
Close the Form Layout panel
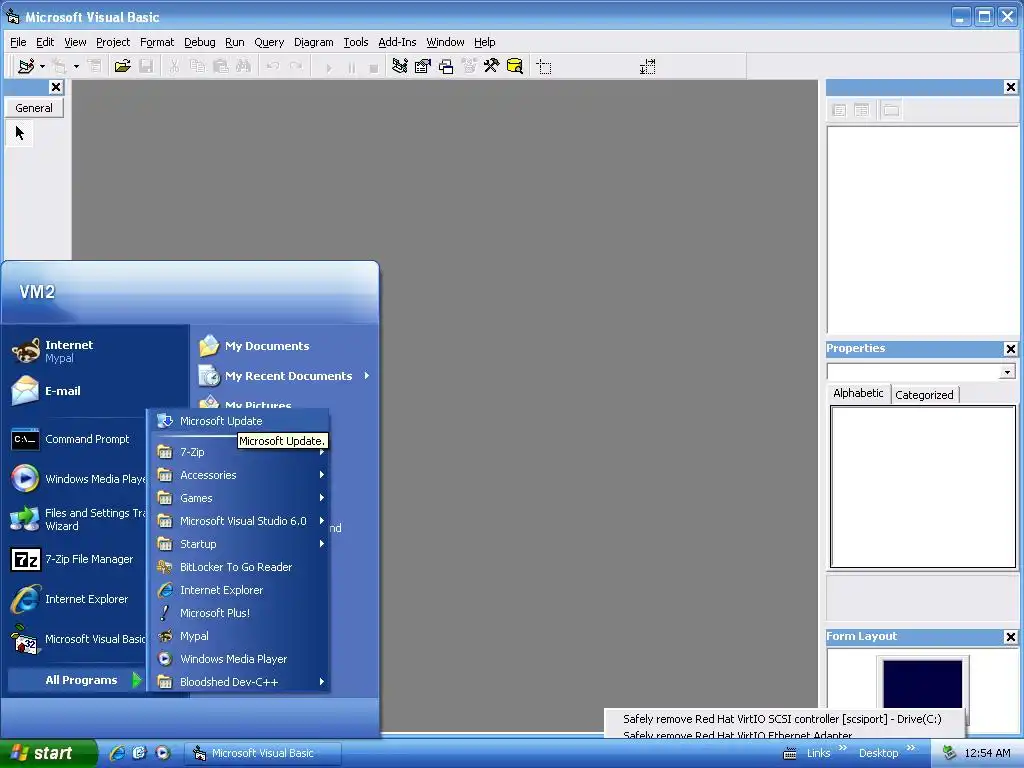pyautogui.click(x=1010, y=637)
